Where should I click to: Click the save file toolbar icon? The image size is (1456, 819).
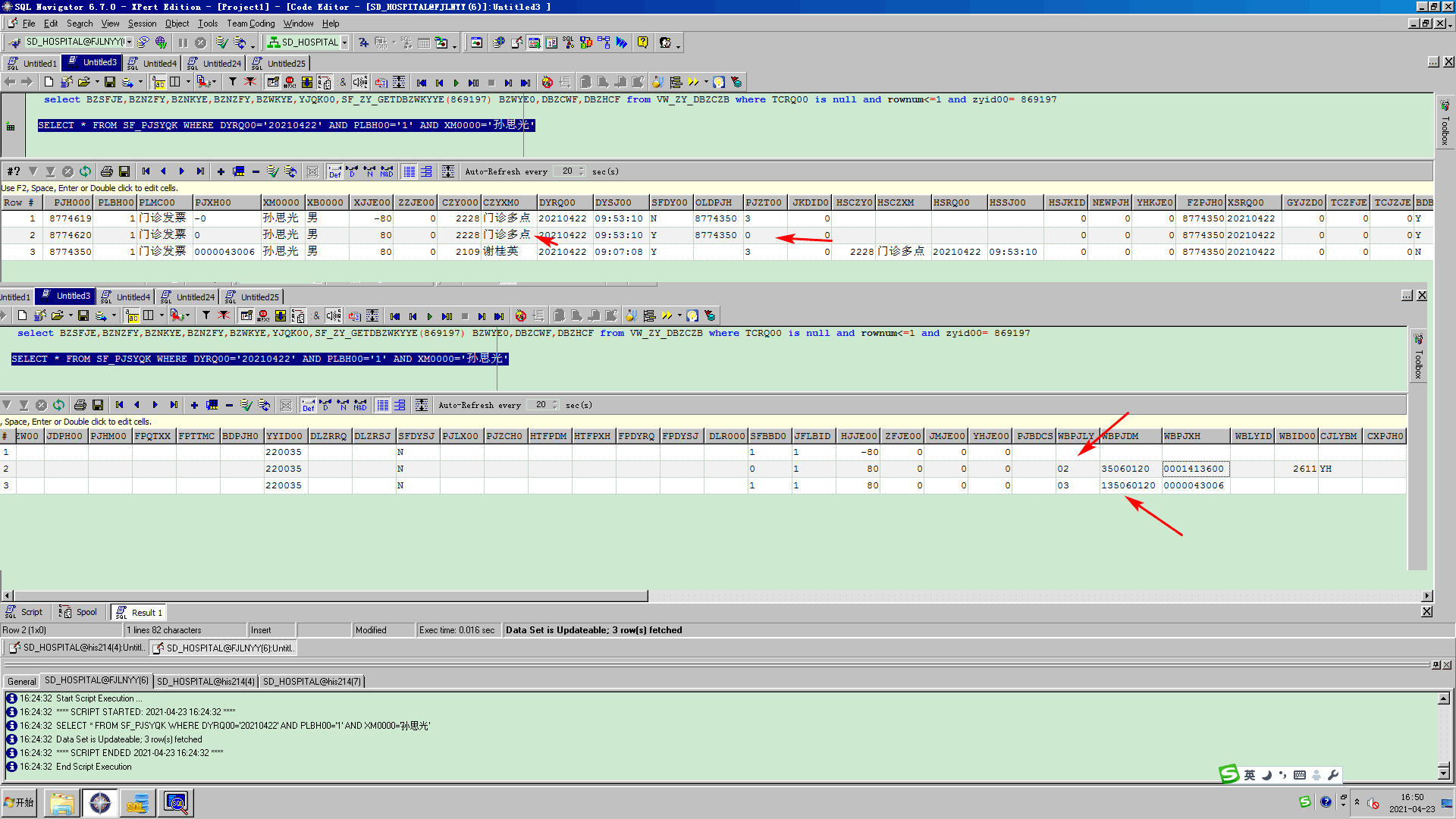click(x=110, y=82)
